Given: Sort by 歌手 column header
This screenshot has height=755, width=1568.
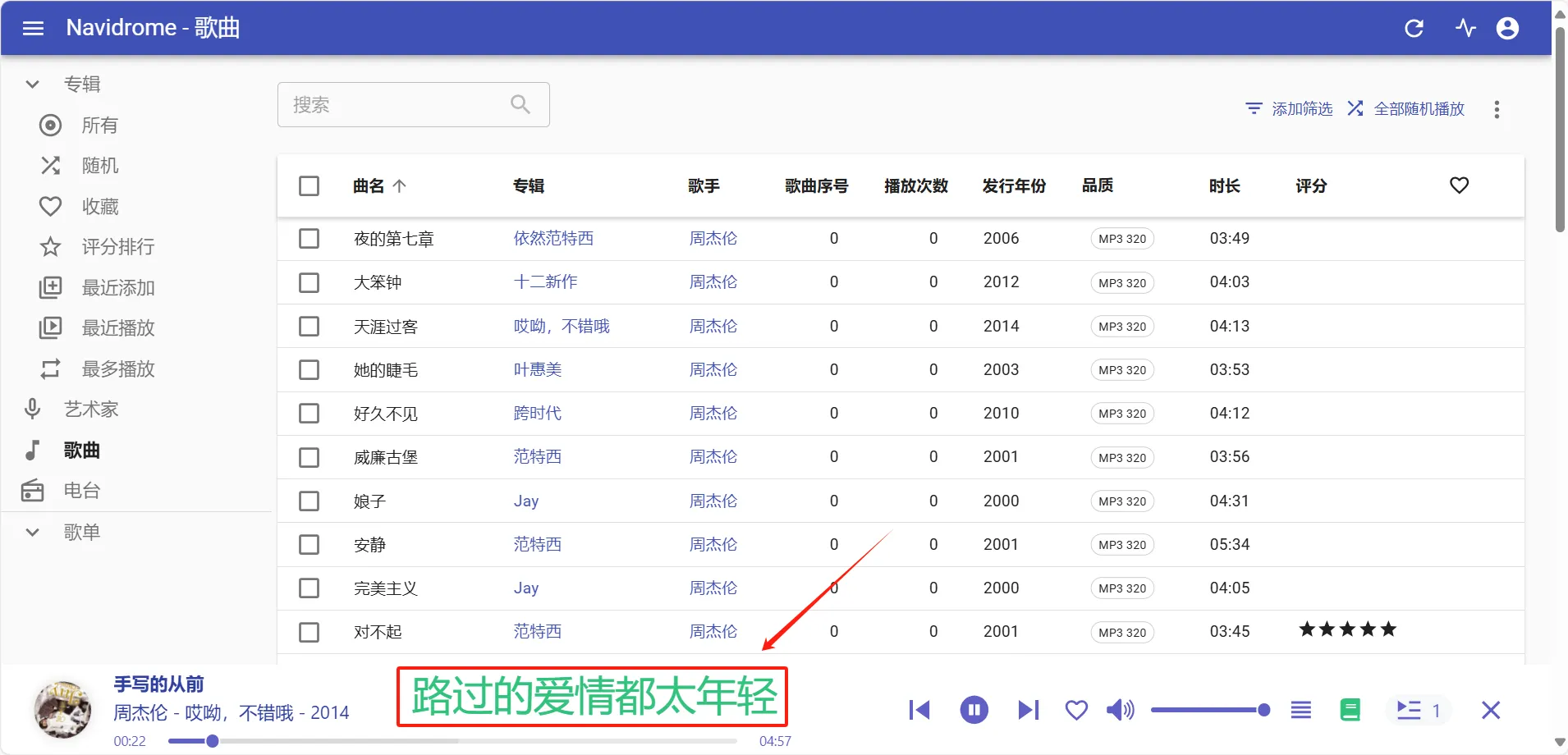Looking at the screenshot, I should (x=704, y=186).
